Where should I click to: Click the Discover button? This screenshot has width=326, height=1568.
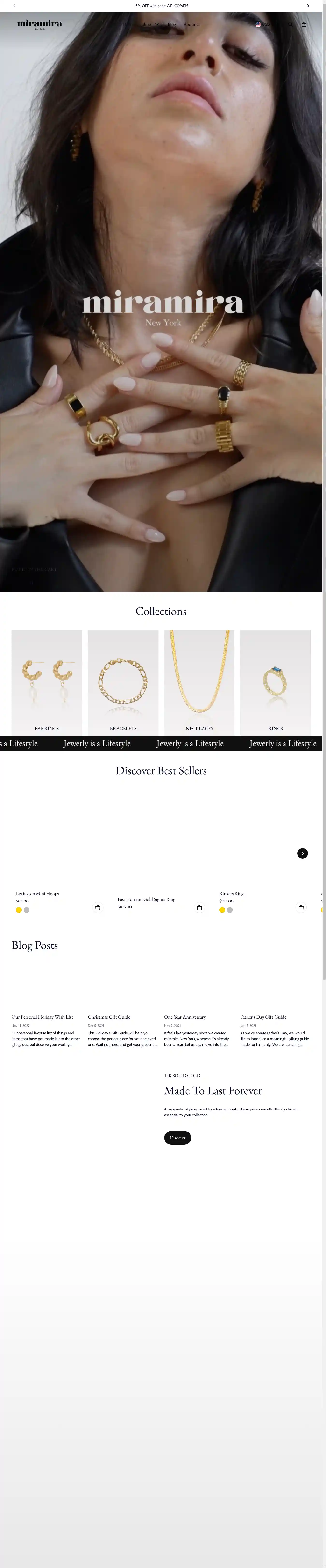click(177, 1138)
